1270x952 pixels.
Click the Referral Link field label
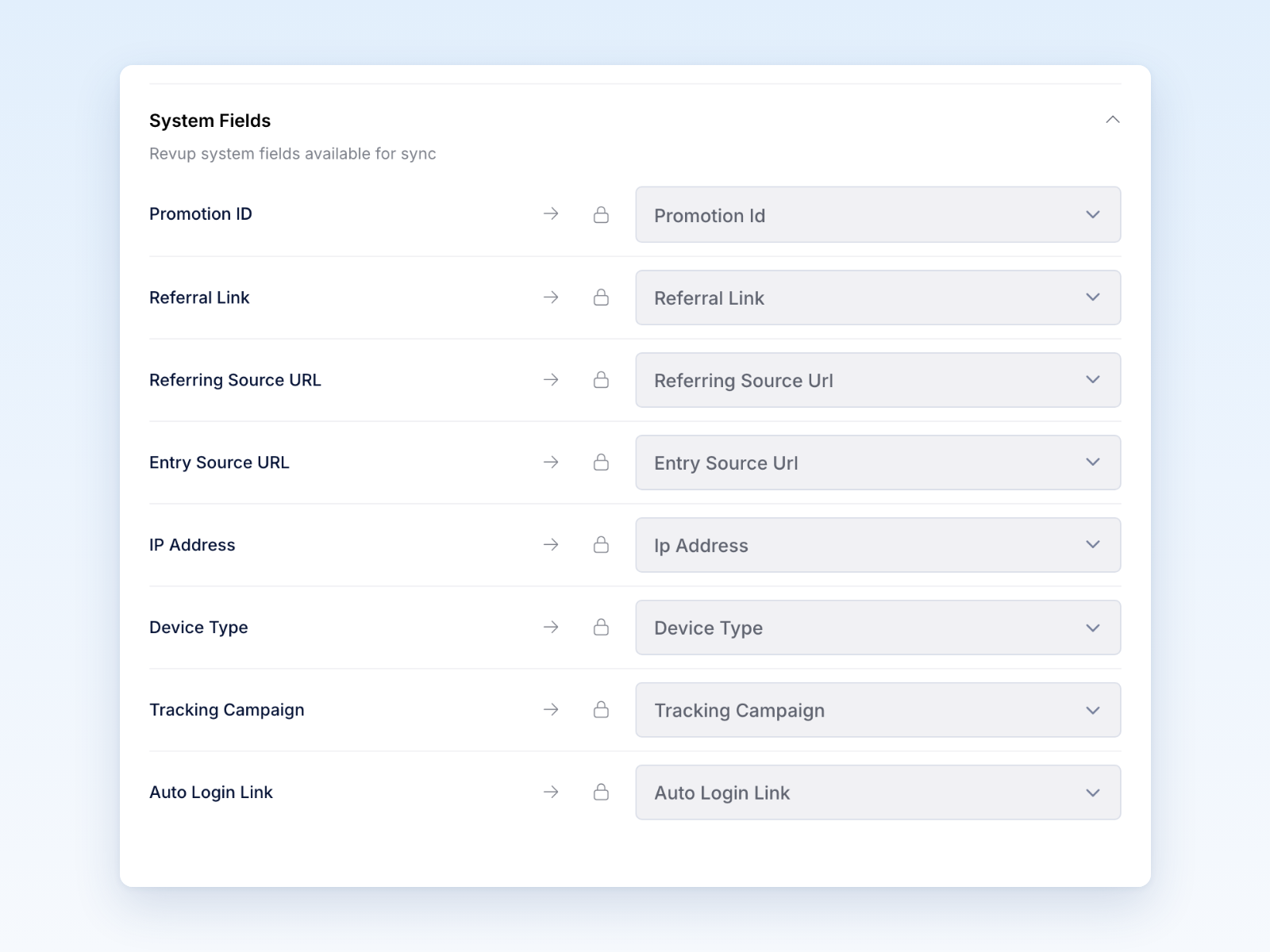pyautogui.click(x=199, y=297)
